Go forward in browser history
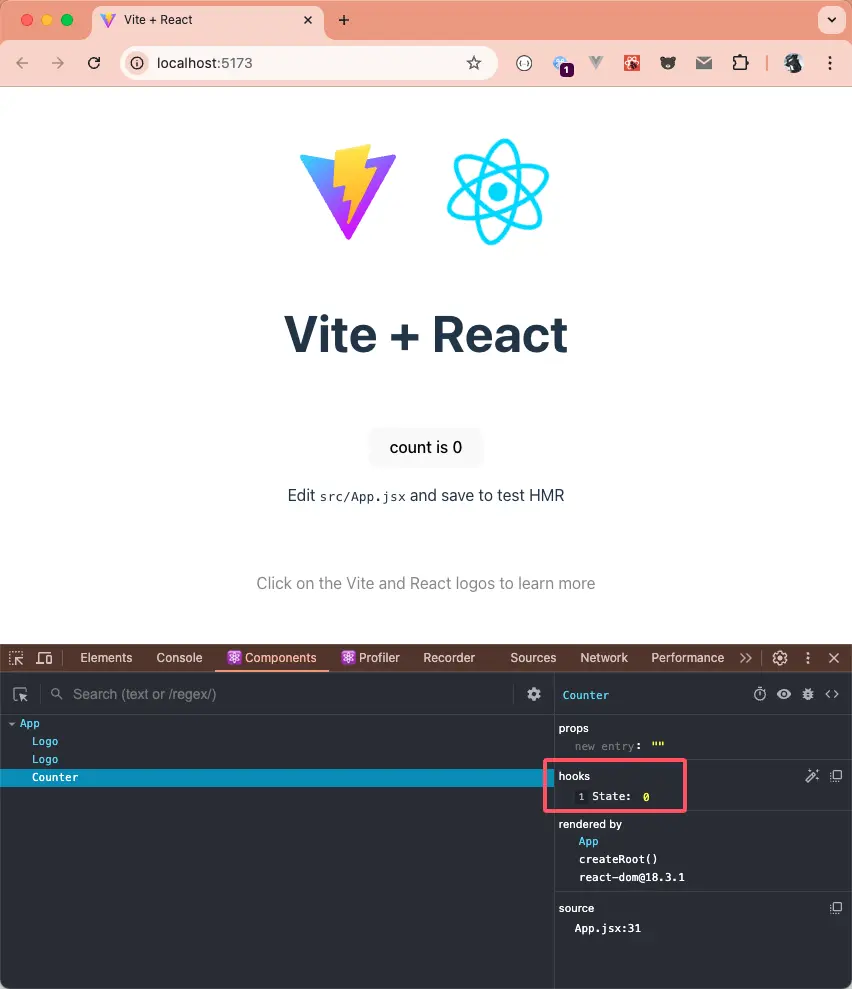The height and width of the screenshot is (989, 852). (x=58, y=63)
